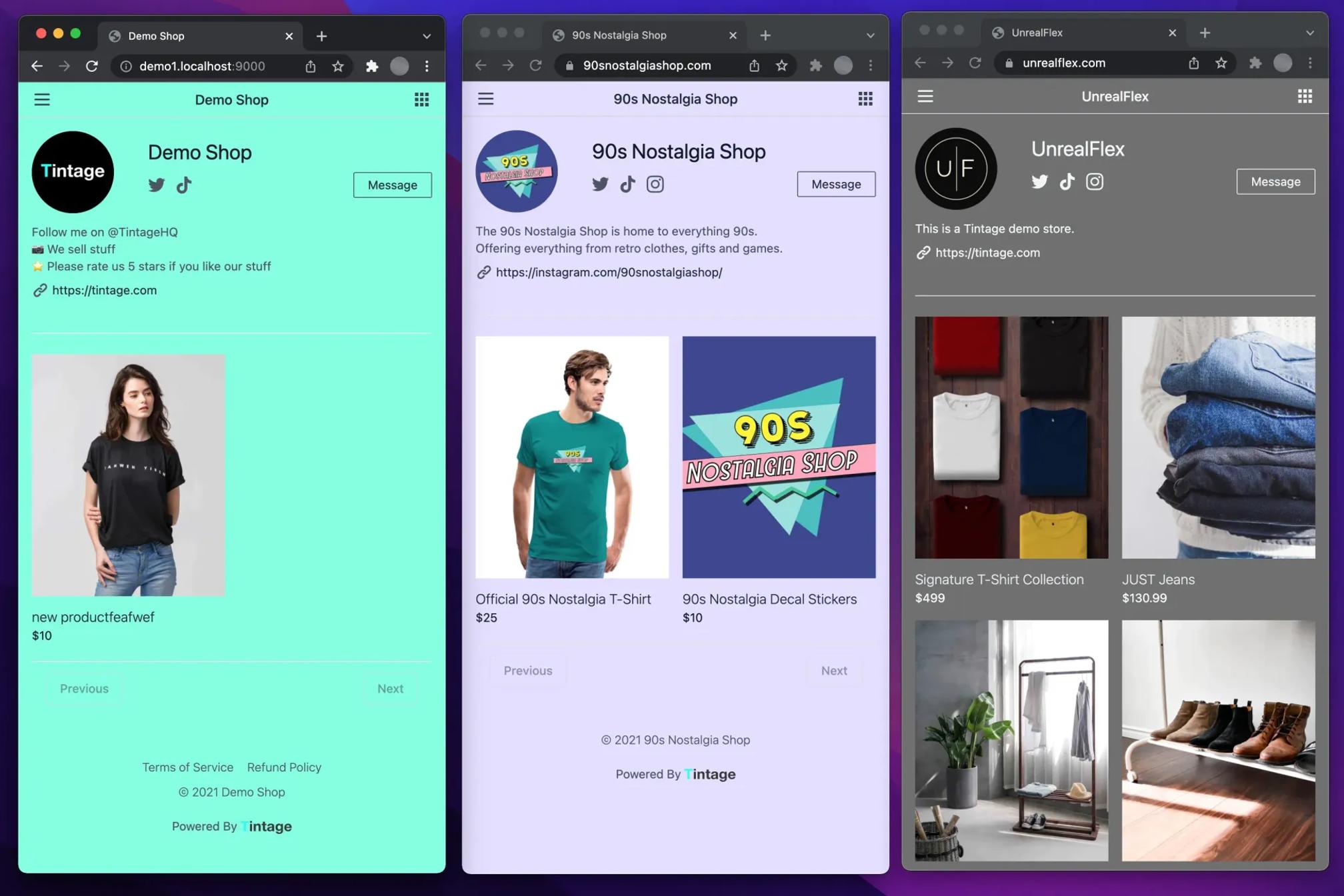
Task: Open Chrome three-dot menu in UnrealFlex window
Action: [x=1310, y=63]
